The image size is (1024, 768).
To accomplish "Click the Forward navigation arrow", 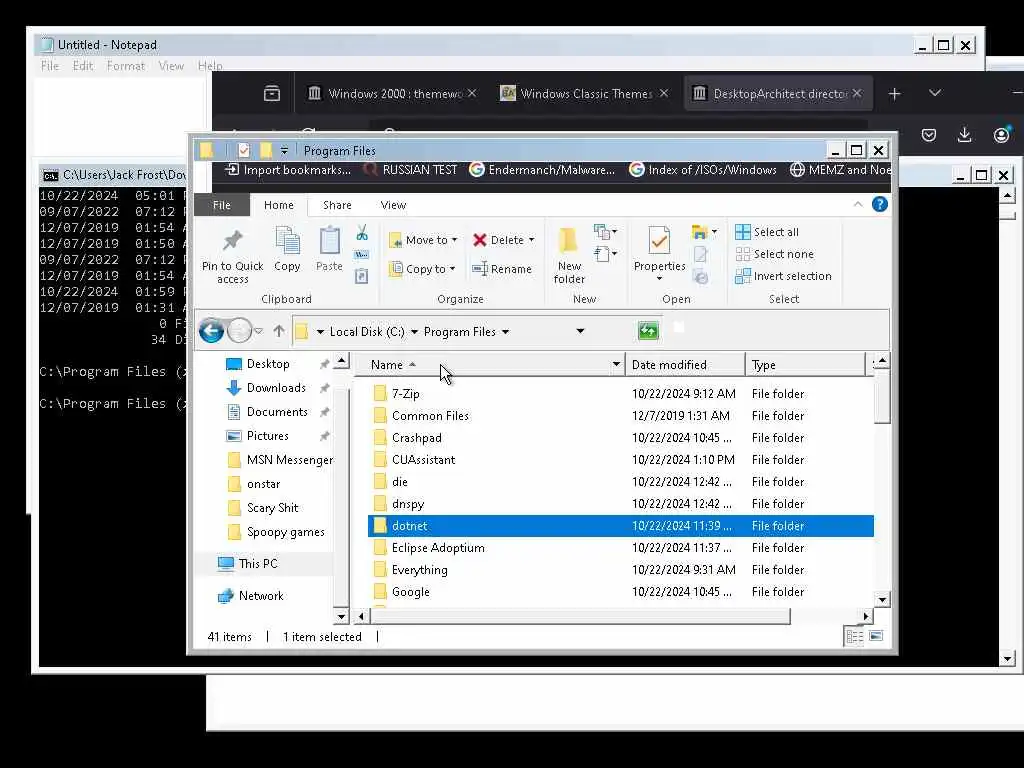I will (x=240, y=331).
